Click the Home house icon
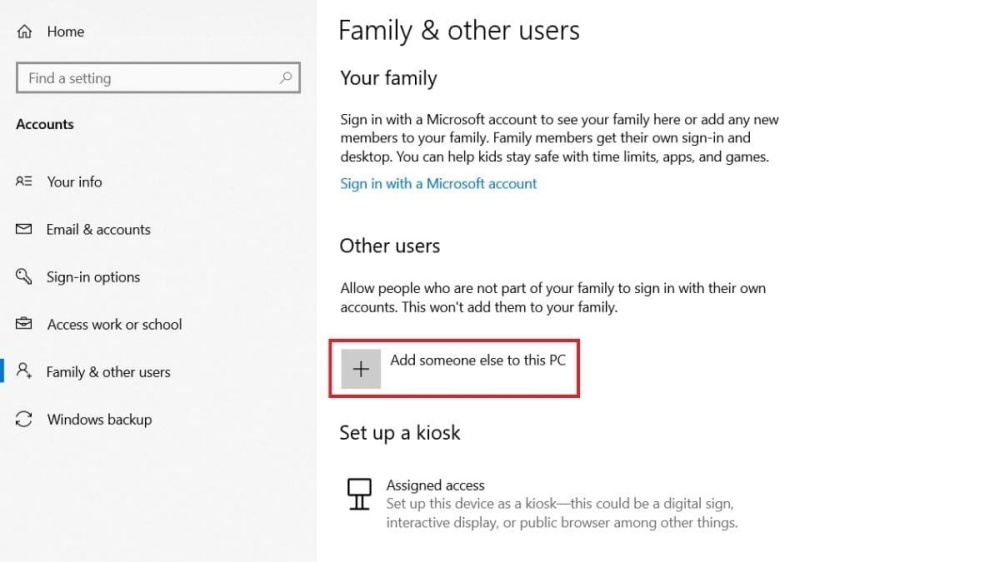This screenshot has width=1000, height=562. 25,32
